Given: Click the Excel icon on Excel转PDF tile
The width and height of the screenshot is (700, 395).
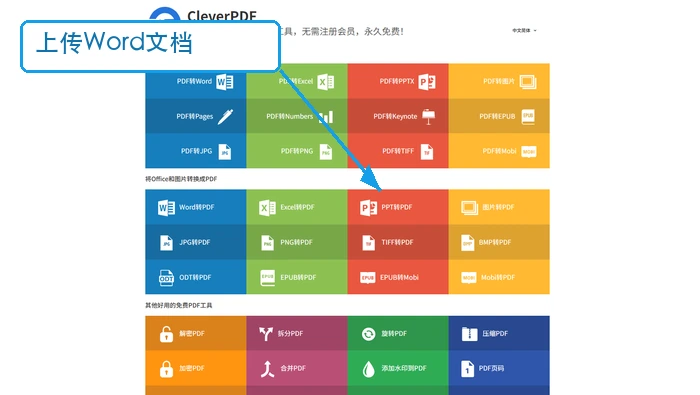Looking at the screenshot, I should [x=267, y=208].
